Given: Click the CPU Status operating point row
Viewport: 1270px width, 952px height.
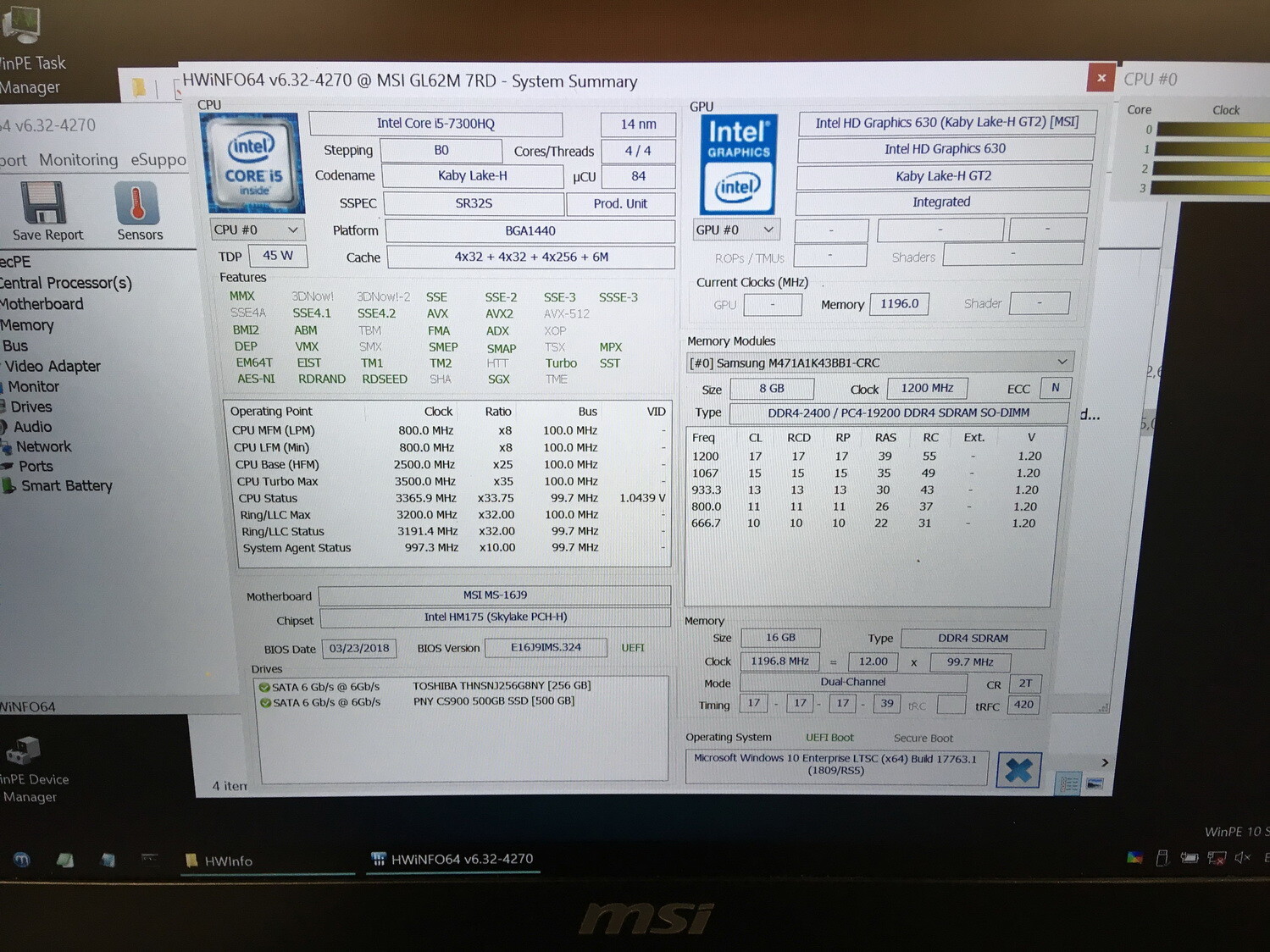Looking at the screenshot, I should pos(451,498).
